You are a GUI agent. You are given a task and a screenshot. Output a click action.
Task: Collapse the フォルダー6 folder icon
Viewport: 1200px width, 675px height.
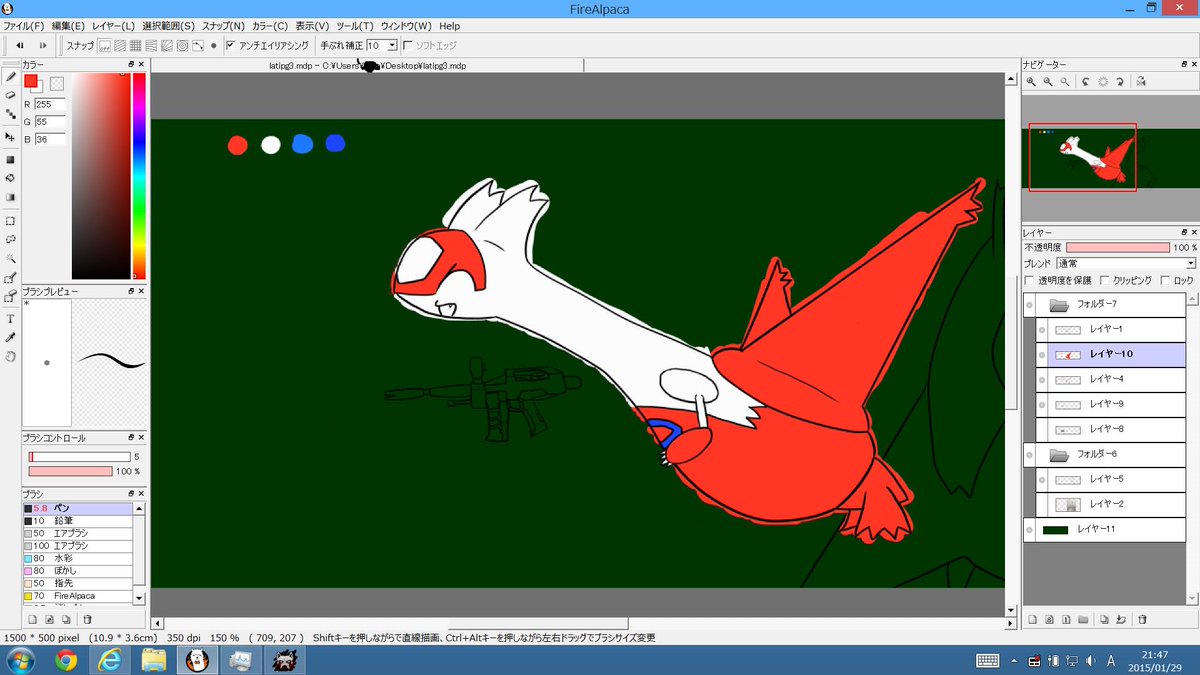(x=1059, y=455)
